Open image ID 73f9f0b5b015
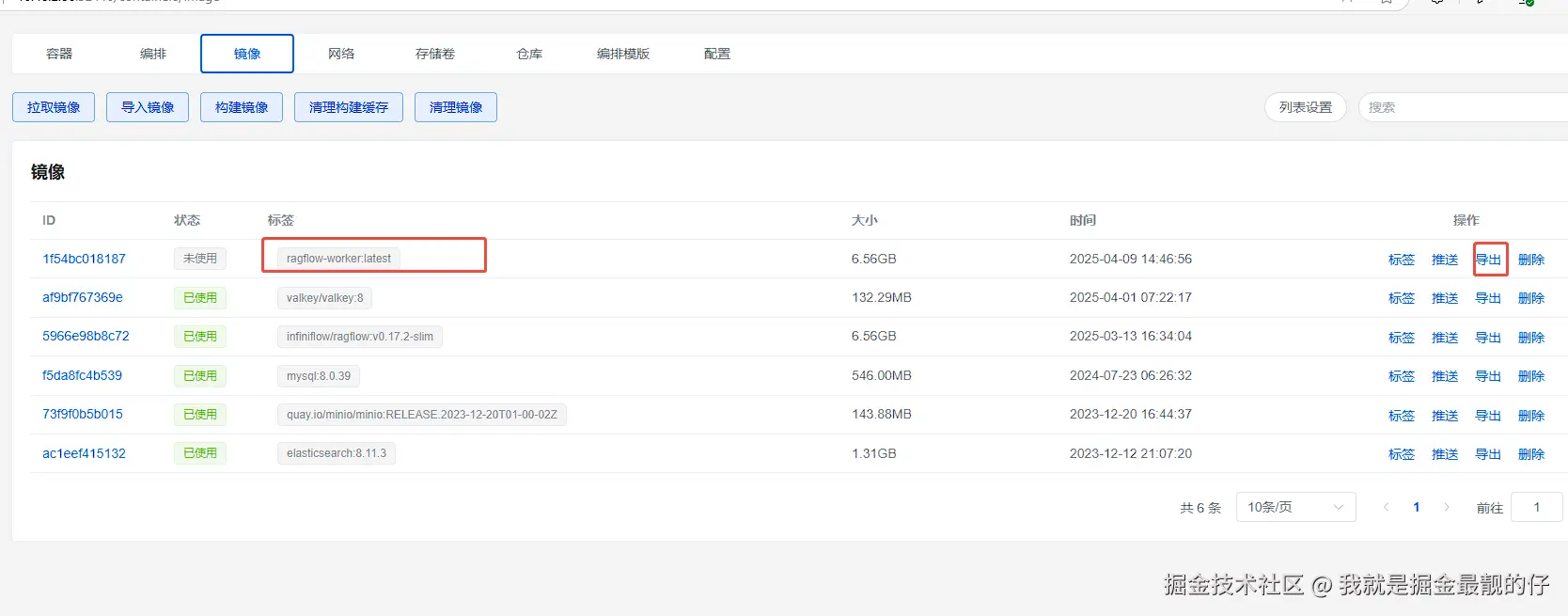The image size is (1568, 616). [83, 414]
